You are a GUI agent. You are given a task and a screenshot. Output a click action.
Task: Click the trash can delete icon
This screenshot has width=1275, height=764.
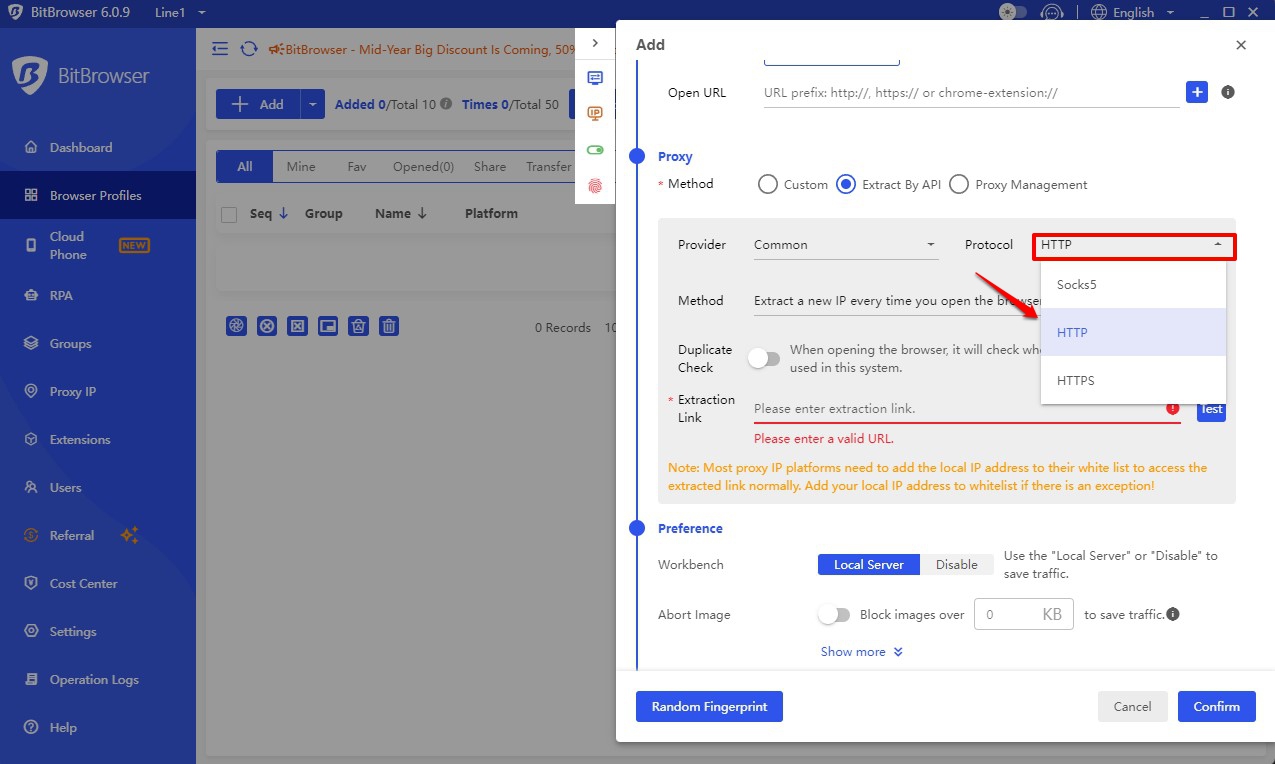coord(390,326)
